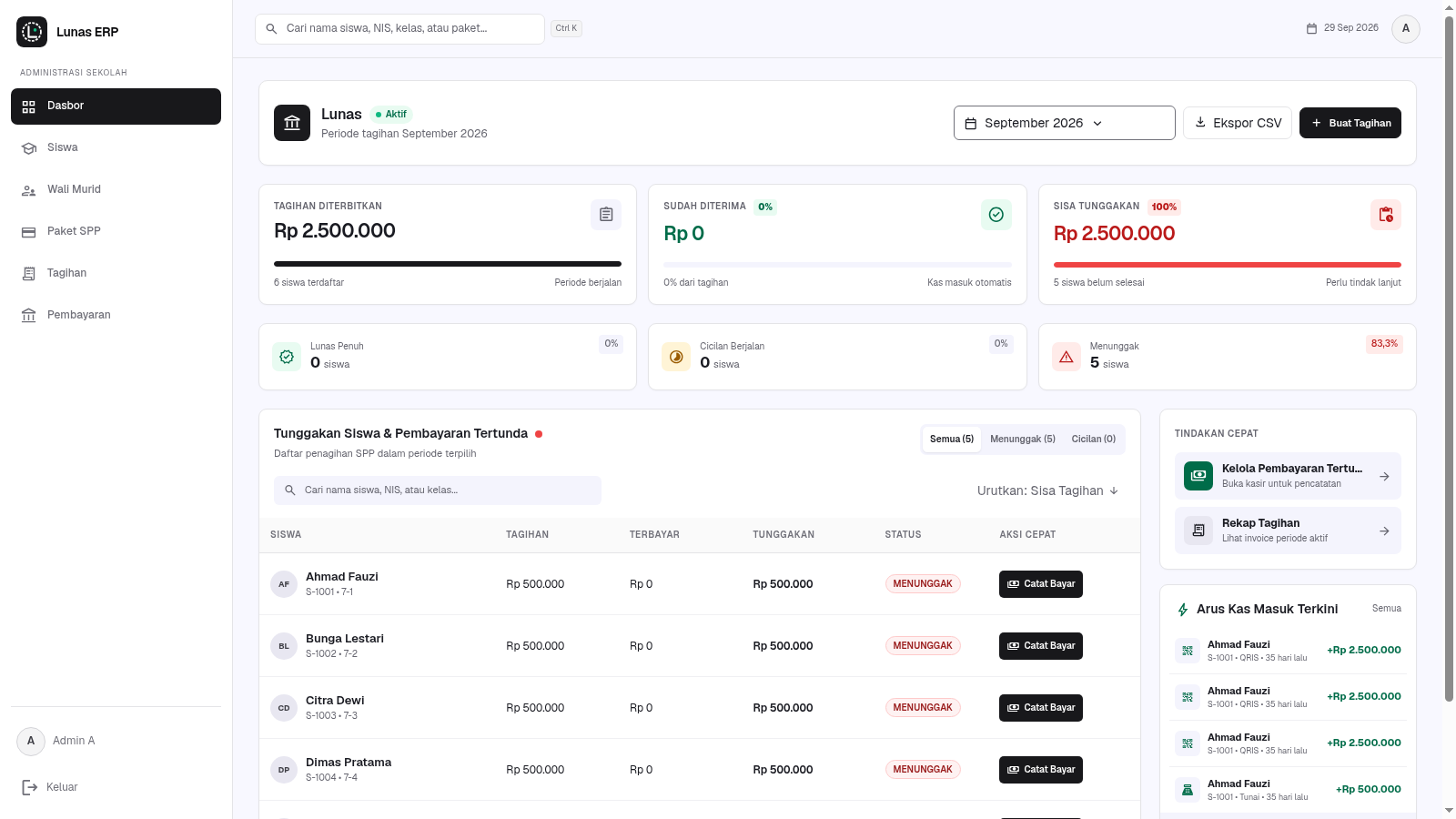
Task: Change sort order Urutkan: Sisa Tagihan
Action: coord(1048,490)
